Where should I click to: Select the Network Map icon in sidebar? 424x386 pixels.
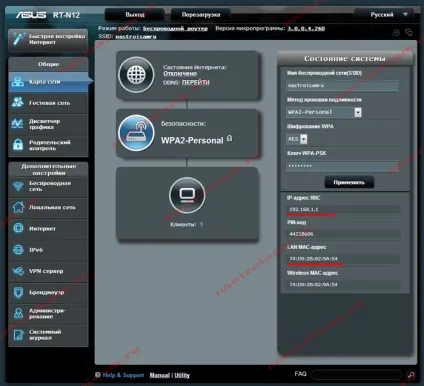coord(18,82)
